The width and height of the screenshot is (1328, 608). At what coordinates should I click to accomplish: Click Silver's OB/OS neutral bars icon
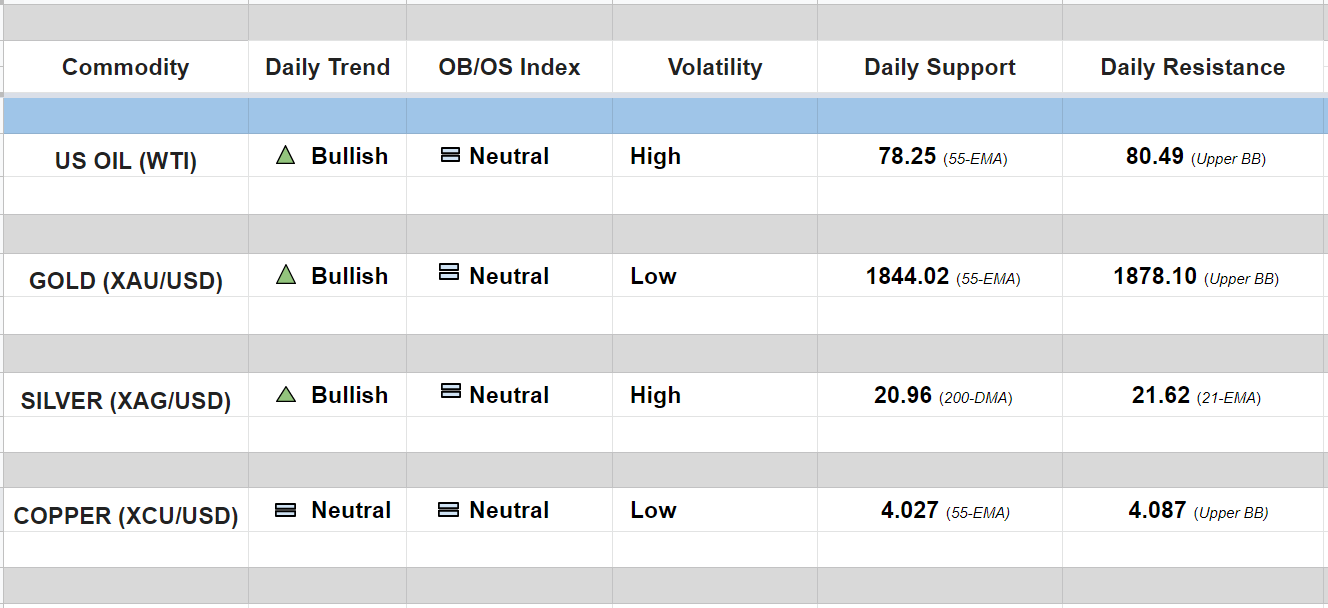[450, 392]
